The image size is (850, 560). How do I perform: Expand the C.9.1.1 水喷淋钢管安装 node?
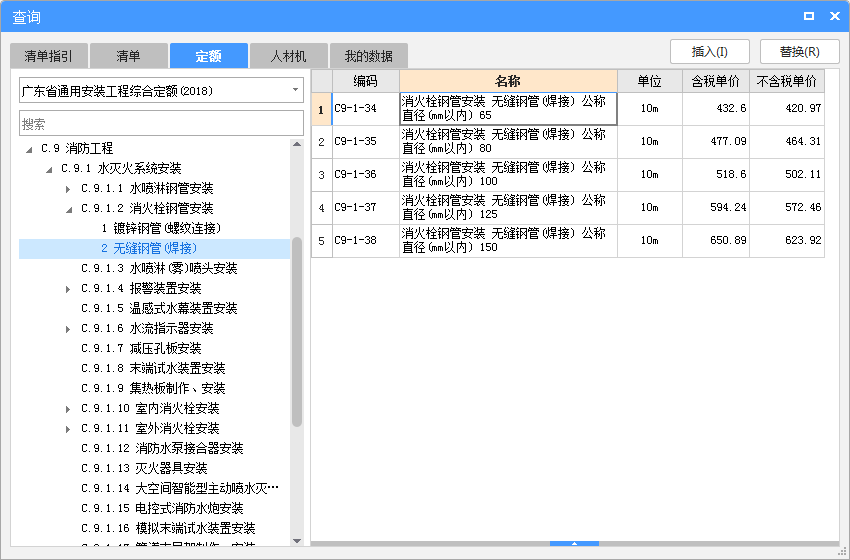point(68,189)
